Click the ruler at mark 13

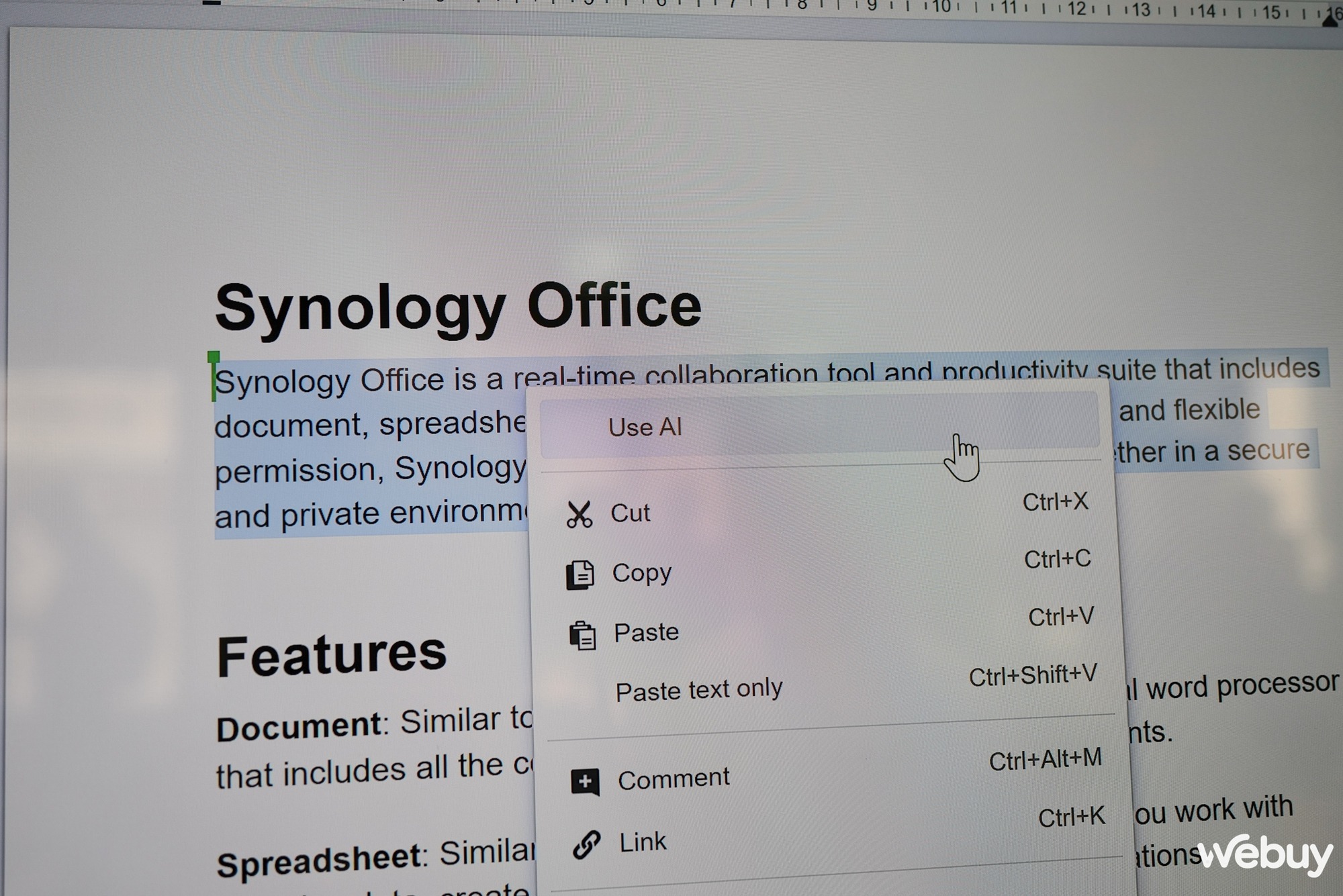(1141, 9)
